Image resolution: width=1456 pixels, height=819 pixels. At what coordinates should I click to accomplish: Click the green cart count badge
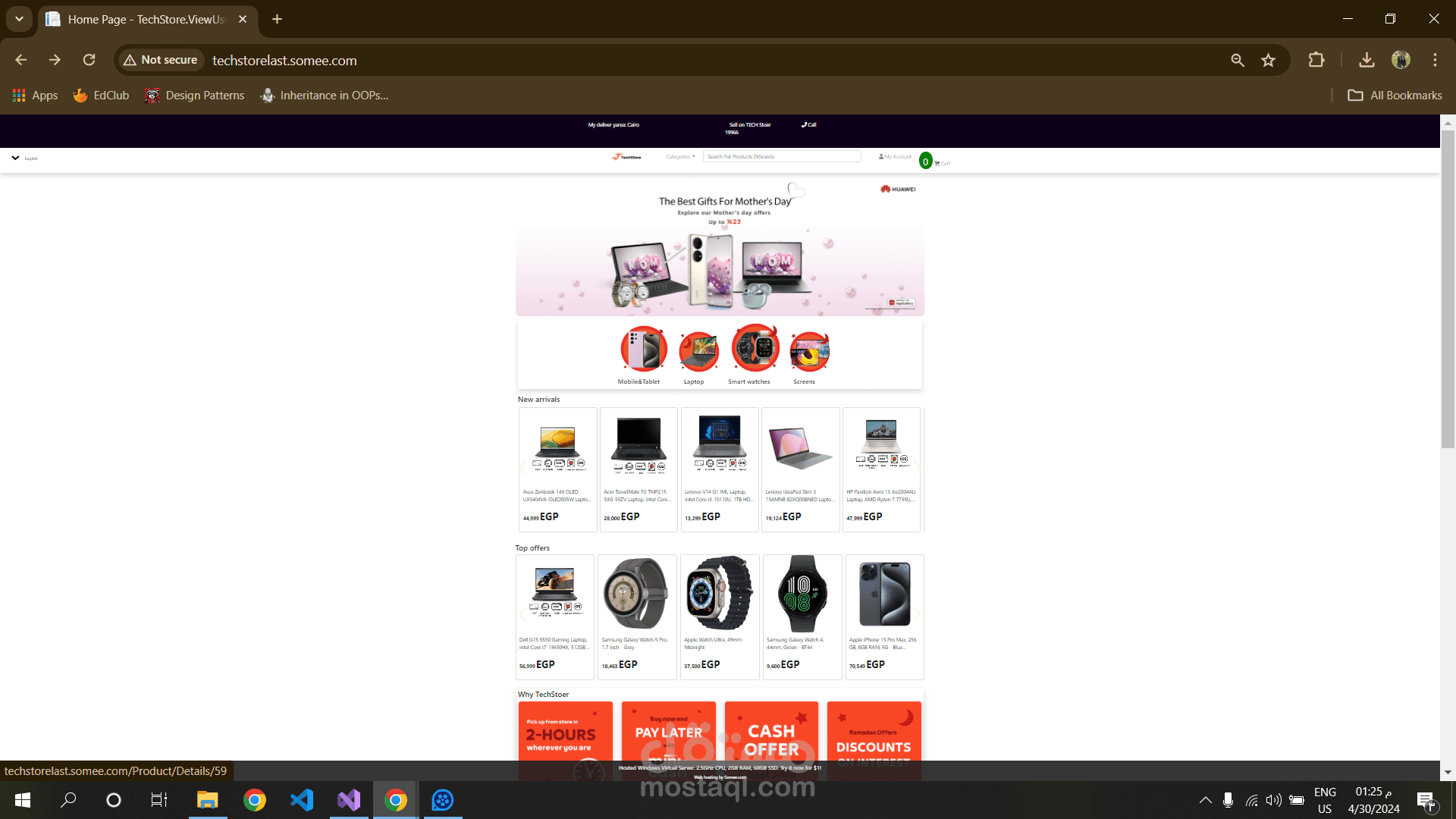[925, 161]
